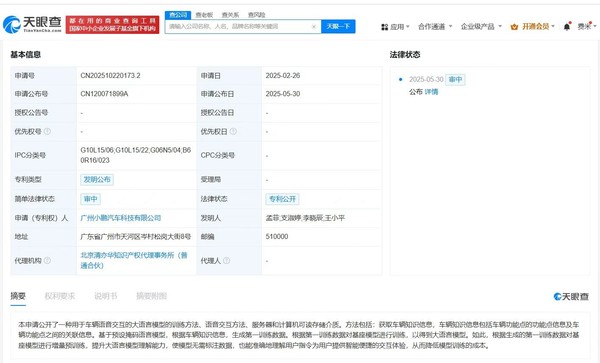Image resolution: width=600 pixels, height=363 pixels.
Task: Click the help icon beside 优先权号
Action: (x=47, y=131)
